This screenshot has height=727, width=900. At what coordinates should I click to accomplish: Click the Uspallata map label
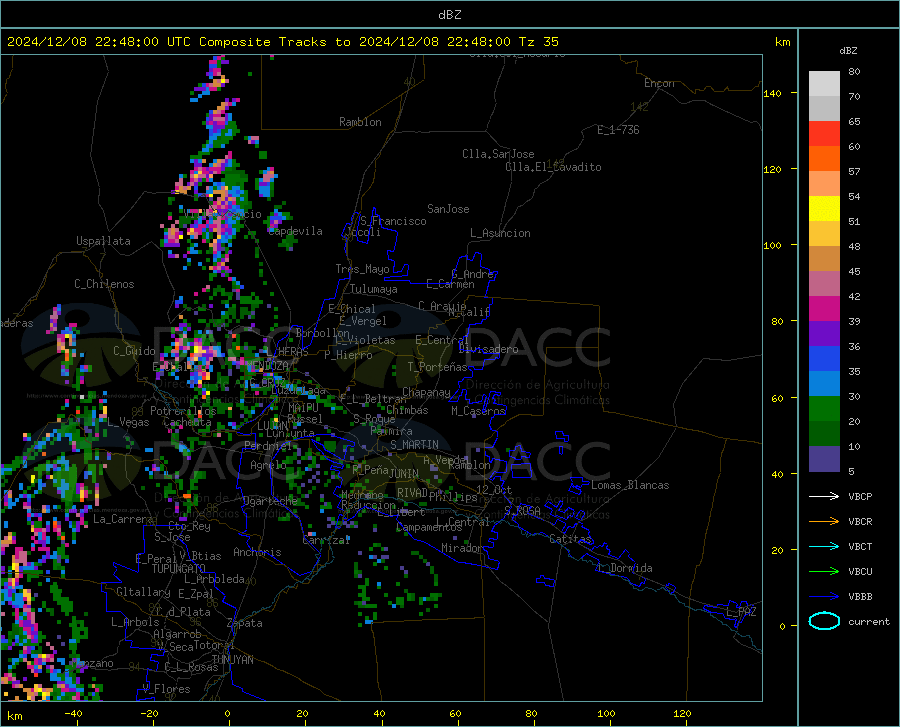[x=103, y=241]
